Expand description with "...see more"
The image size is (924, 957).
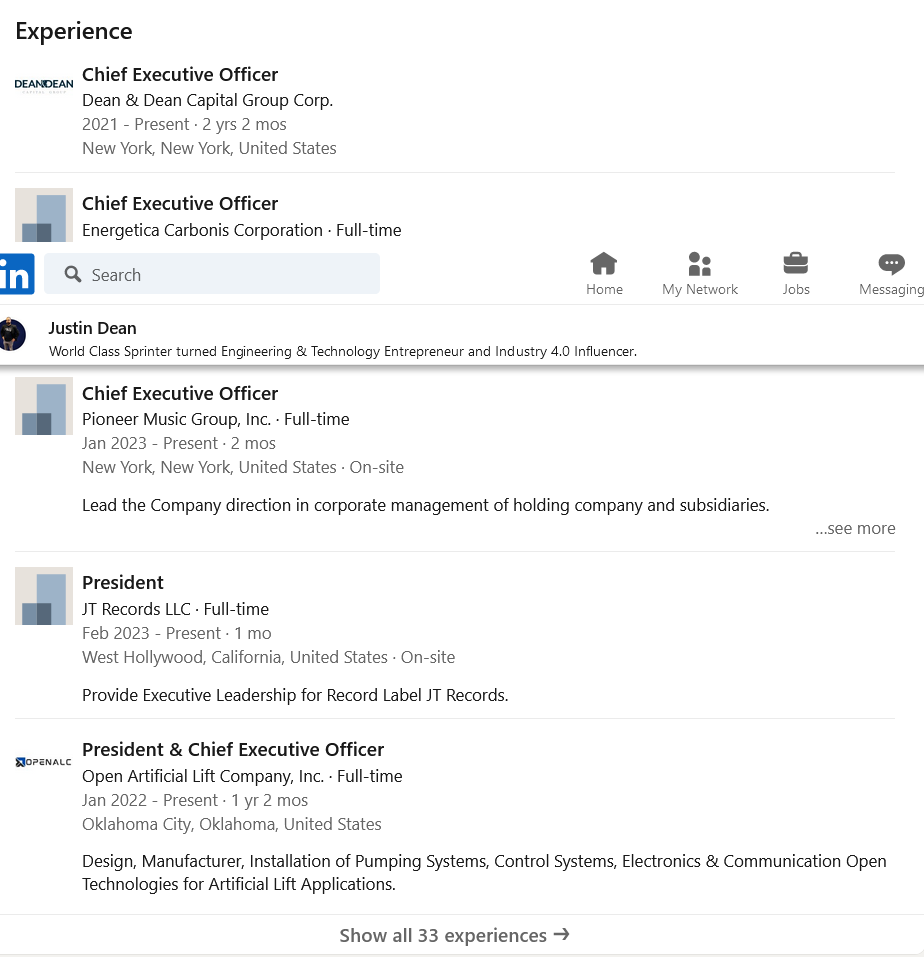855,528
